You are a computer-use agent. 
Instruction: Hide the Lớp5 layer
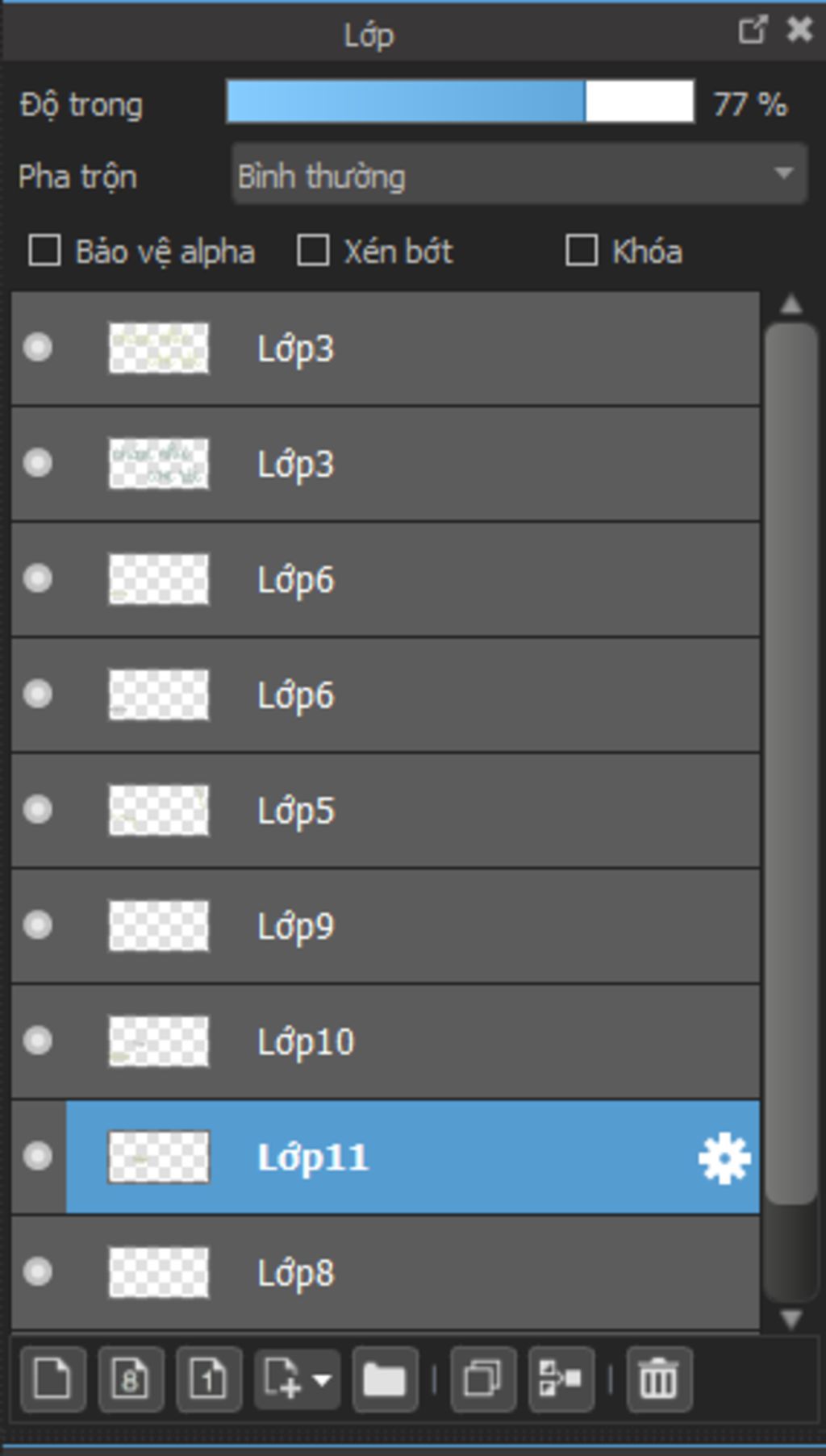(x=38, y=810)
